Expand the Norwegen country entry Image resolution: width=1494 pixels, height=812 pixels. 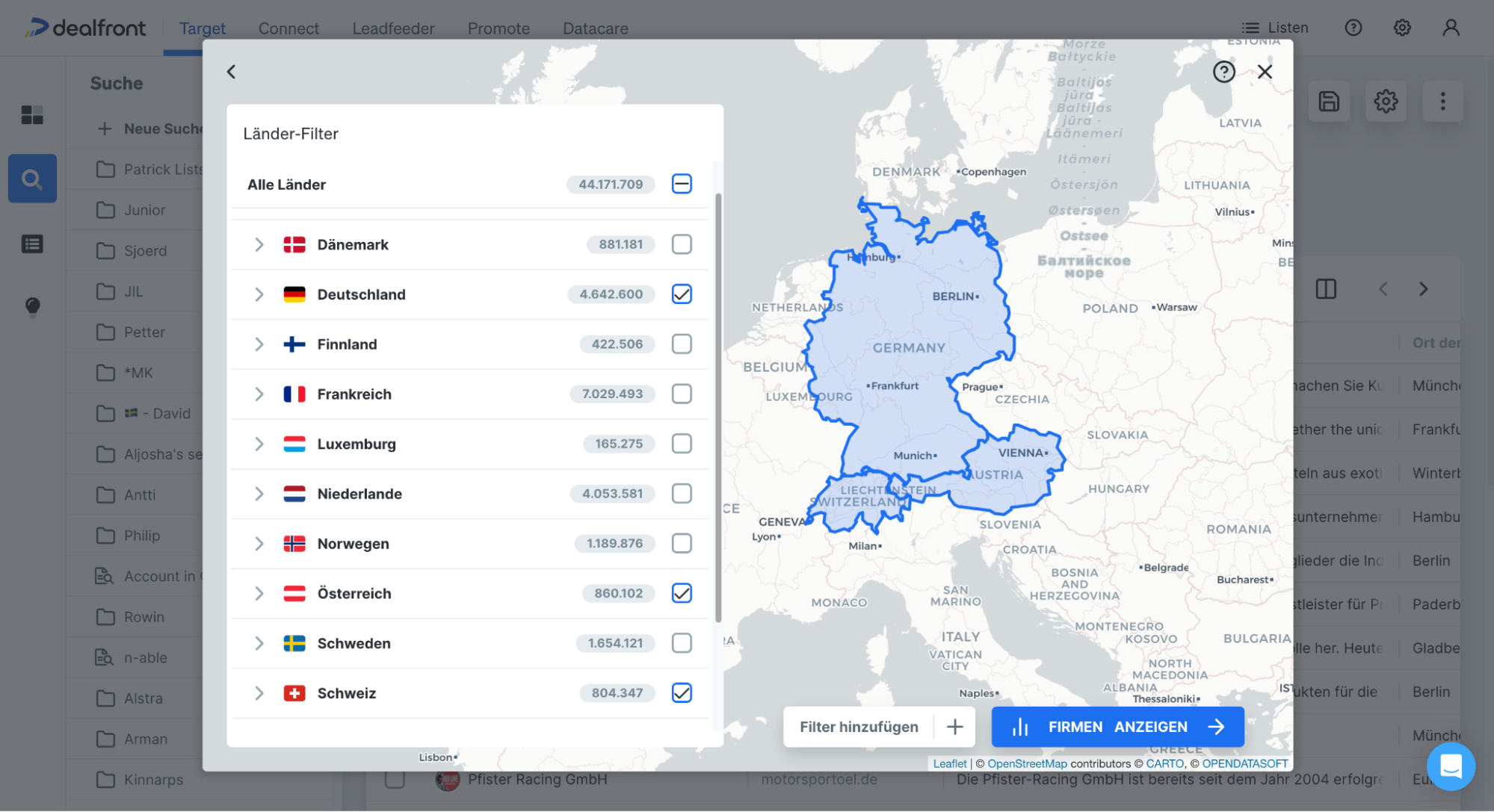(259, 543)
